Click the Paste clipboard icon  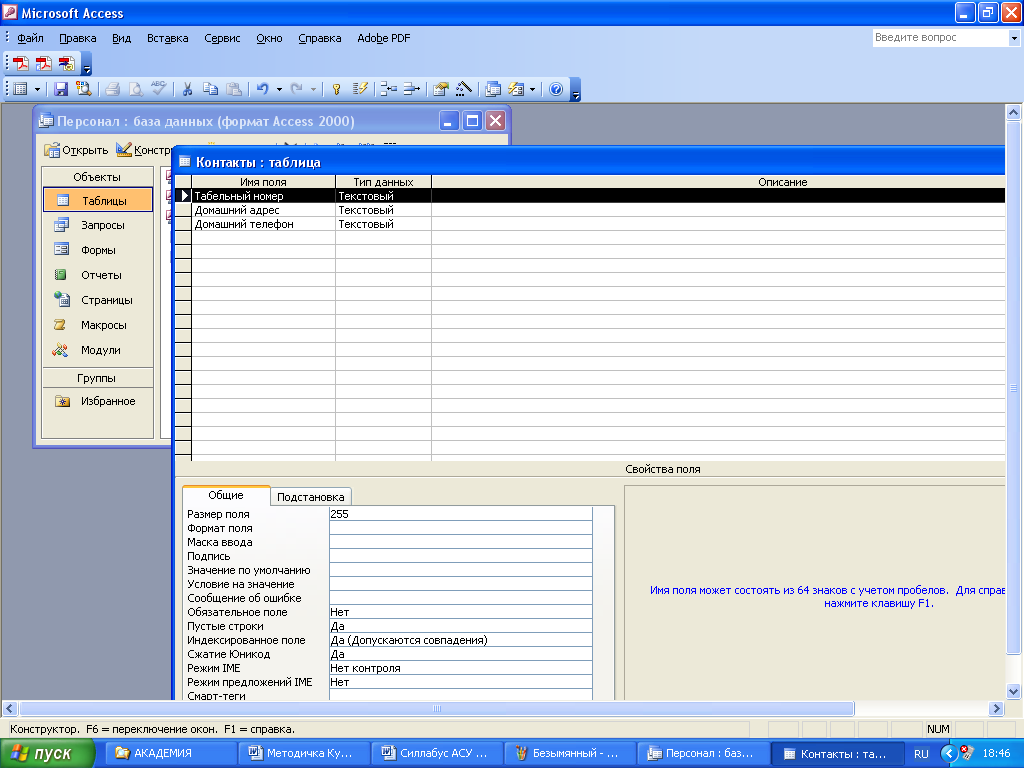click(x=233, y=89)
